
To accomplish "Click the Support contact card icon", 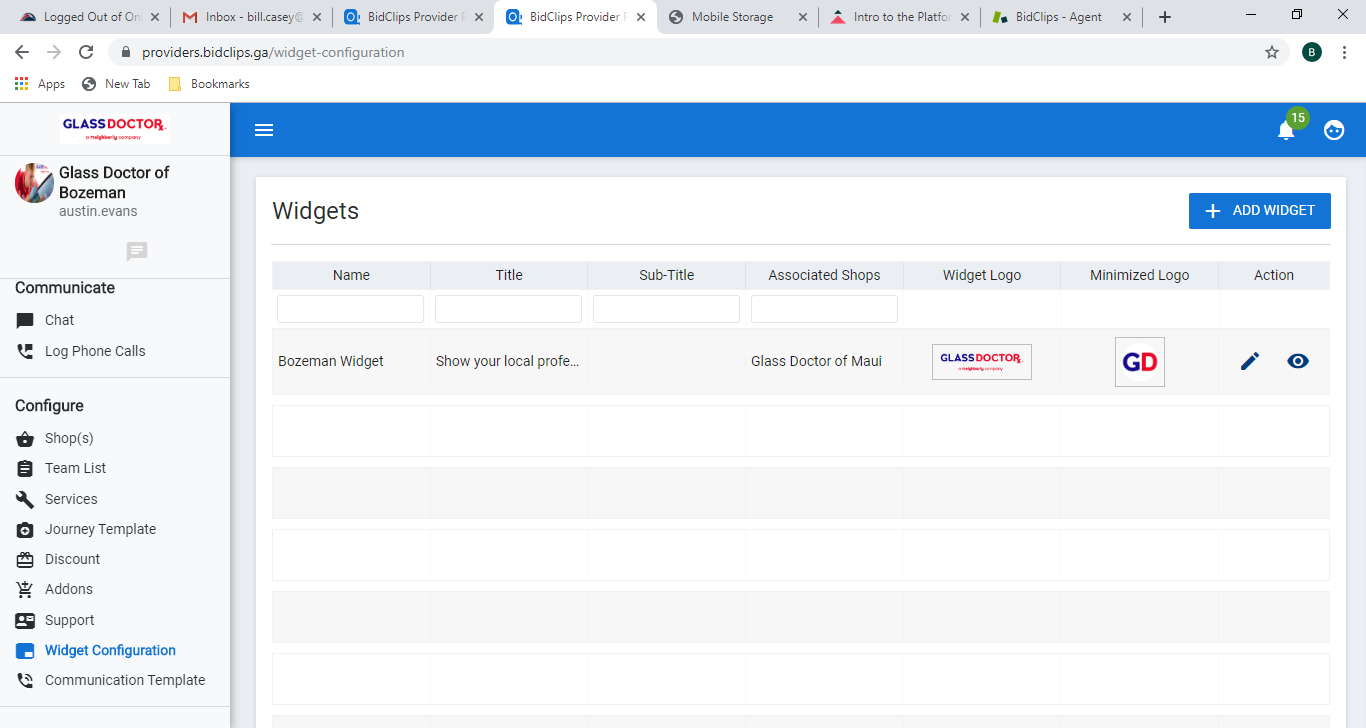I will coord(25,621).
